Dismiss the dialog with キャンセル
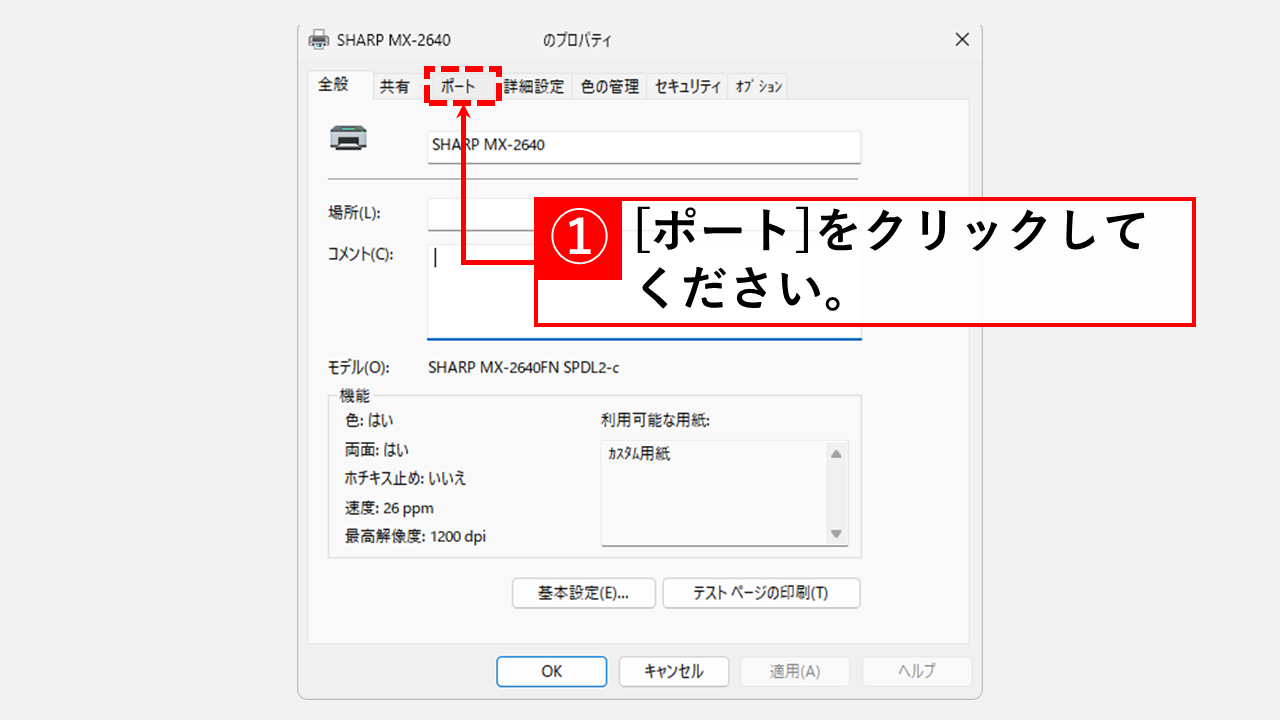This screenshot has width=1280, height=720. coord(673,671)
